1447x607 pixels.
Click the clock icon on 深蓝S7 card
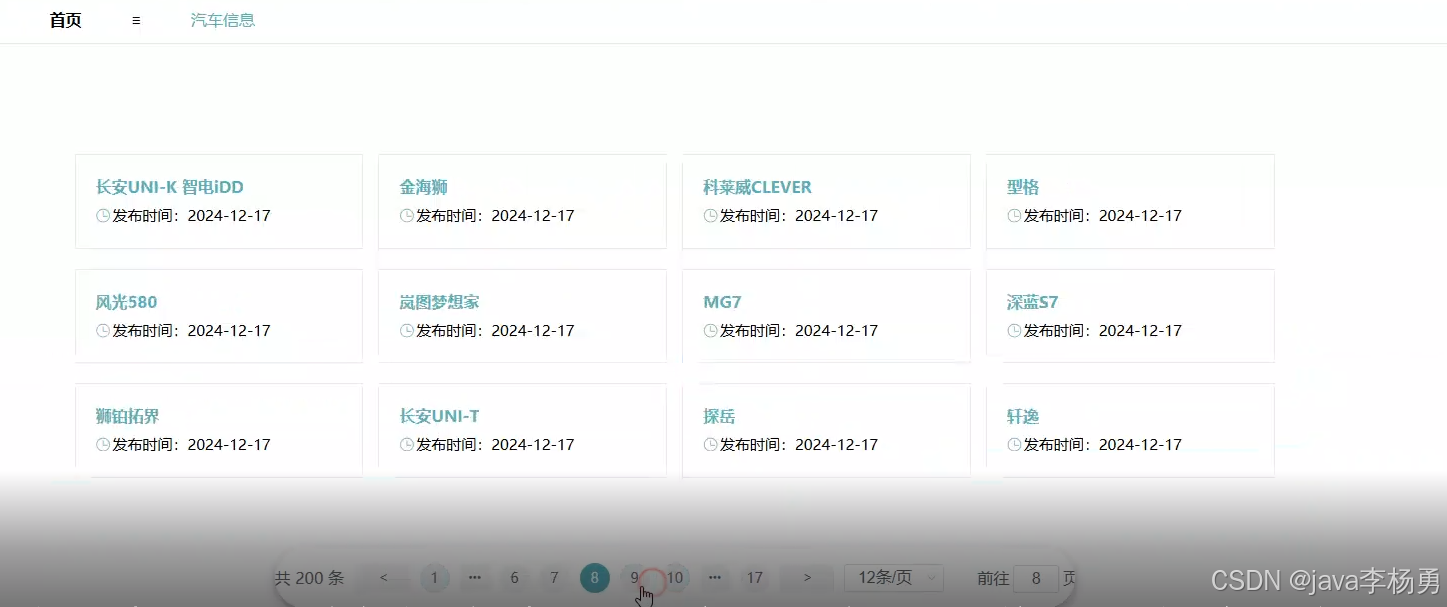click(x=1014, y=330)
